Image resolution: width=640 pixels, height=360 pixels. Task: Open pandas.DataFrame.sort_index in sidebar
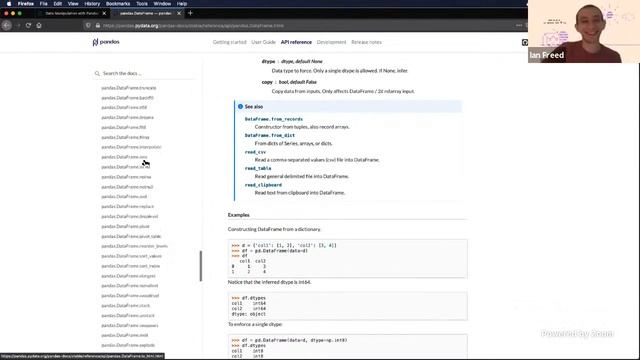coord(131,266)
